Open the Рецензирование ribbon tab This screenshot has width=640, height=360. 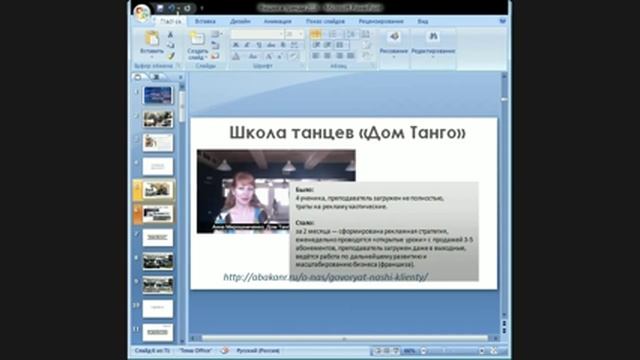point(381,21)
